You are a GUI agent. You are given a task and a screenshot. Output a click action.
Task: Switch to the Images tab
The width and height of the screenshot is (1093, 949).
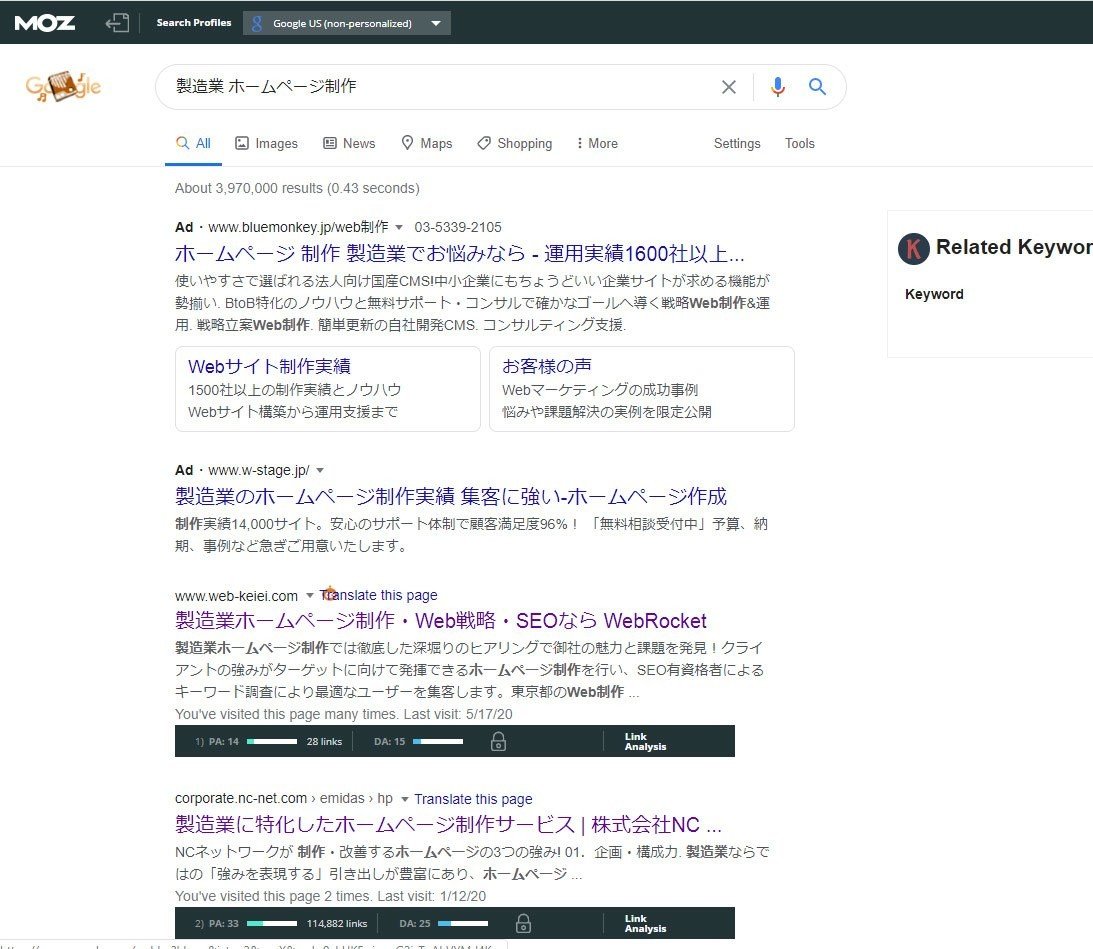point(266,144)
